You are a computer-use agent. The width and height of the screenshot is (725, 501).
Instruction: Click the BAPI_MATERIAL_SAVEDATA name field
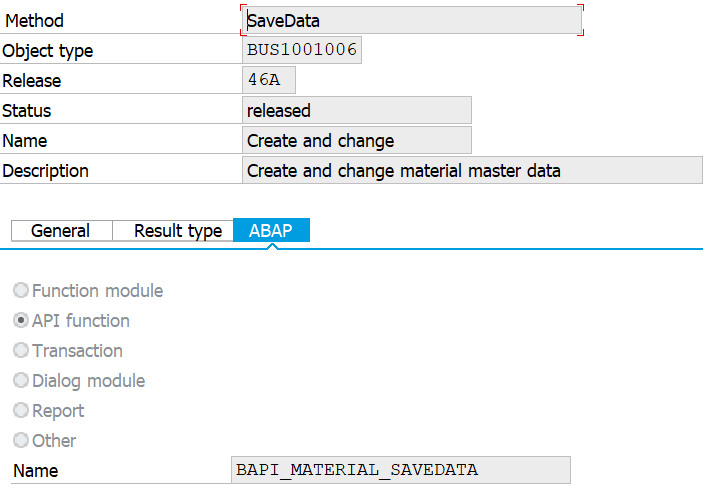click(x=401, y=470)
